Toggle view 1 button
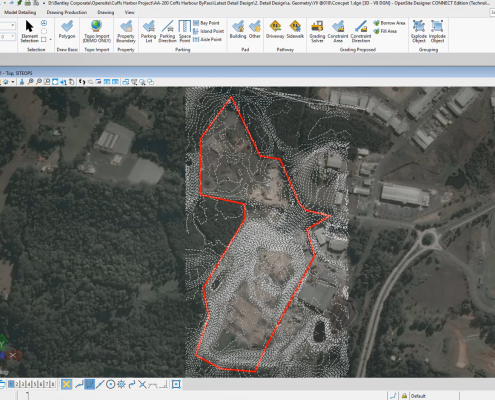This screenshot has width=495, height=400. pyautogui.click(x=11, y=384)
